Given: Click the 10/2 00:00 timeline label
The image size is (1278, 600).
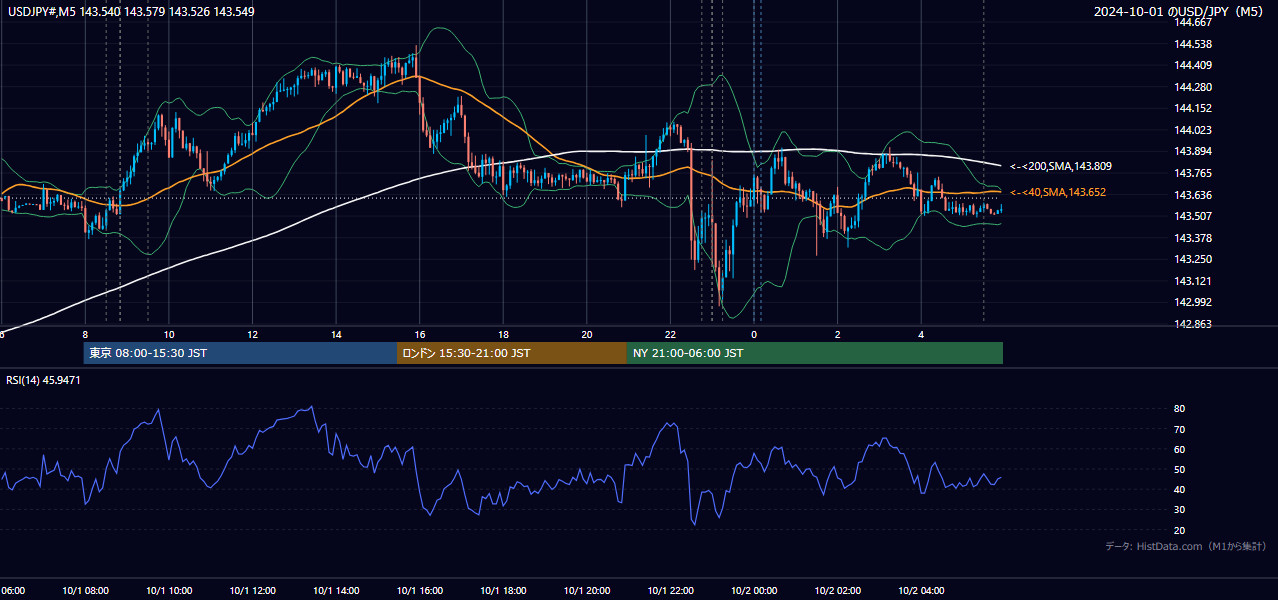Looking at the screenshot, I should point(754,591).
